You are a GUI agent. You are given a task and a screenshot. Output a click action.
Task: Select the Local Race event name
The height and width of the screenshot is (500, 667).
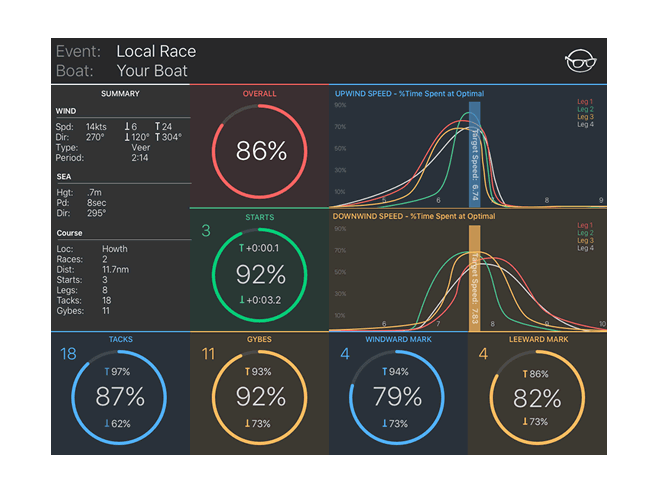[x=156, y=52]
